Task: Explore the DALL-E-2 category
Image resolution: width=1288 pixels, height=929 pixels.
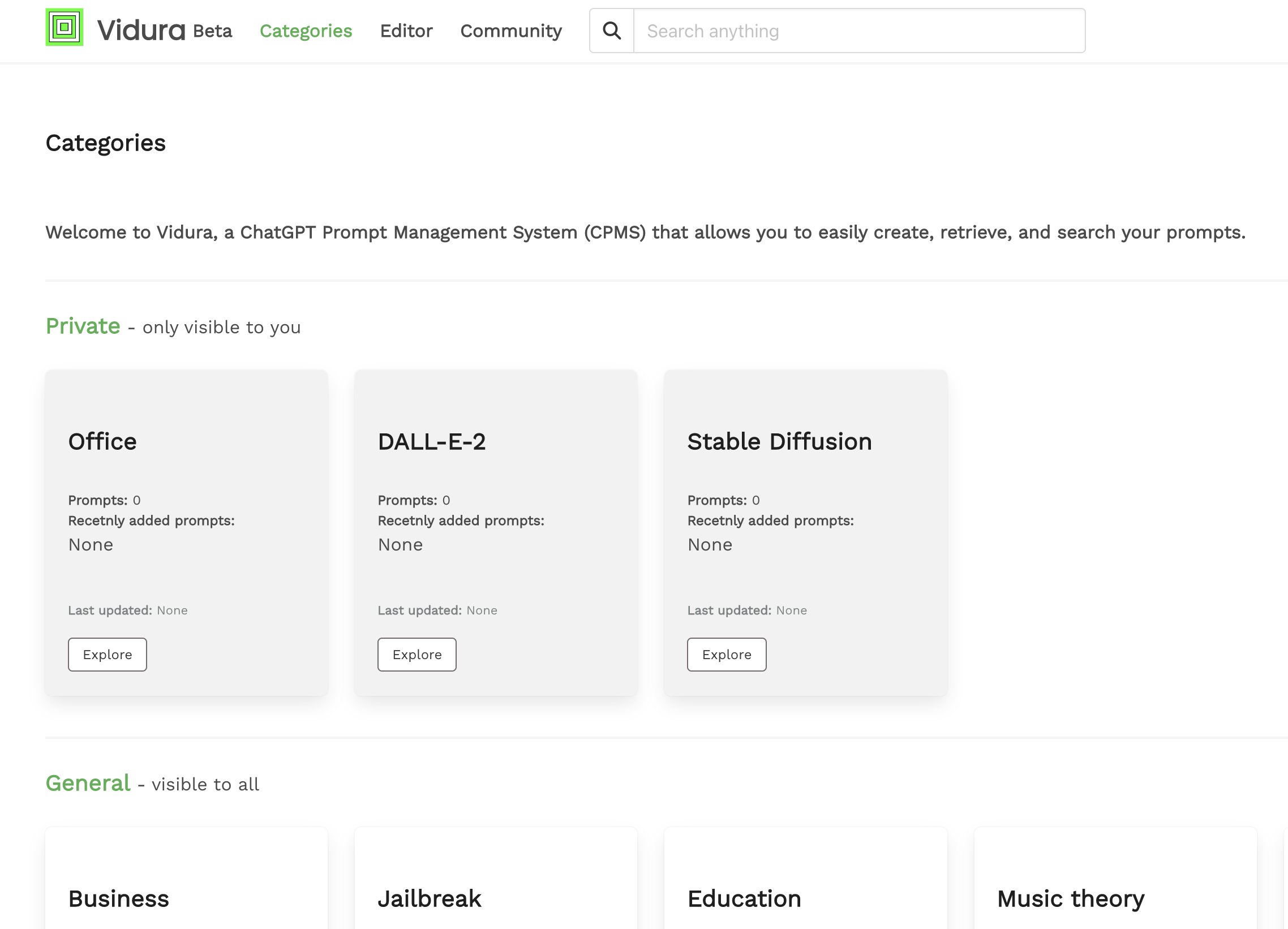Action: (x=417, y=654)
